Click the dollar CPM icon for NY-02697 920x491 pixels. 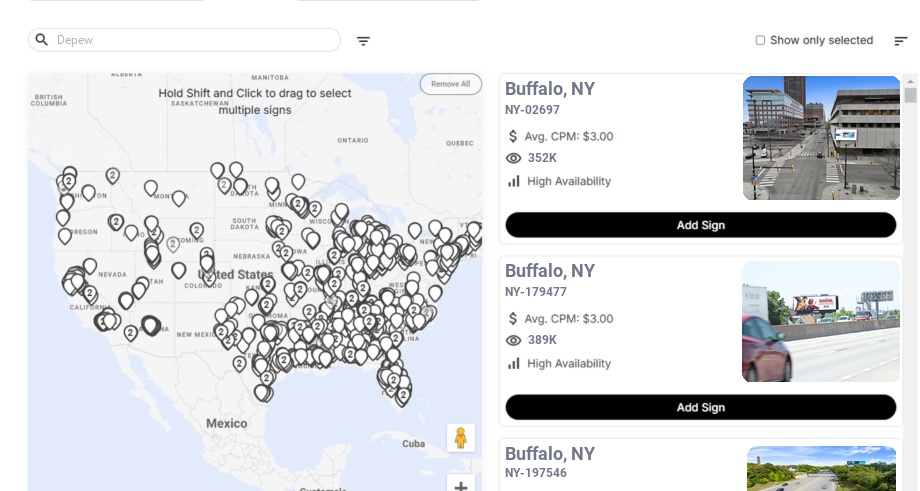point(514,136)
